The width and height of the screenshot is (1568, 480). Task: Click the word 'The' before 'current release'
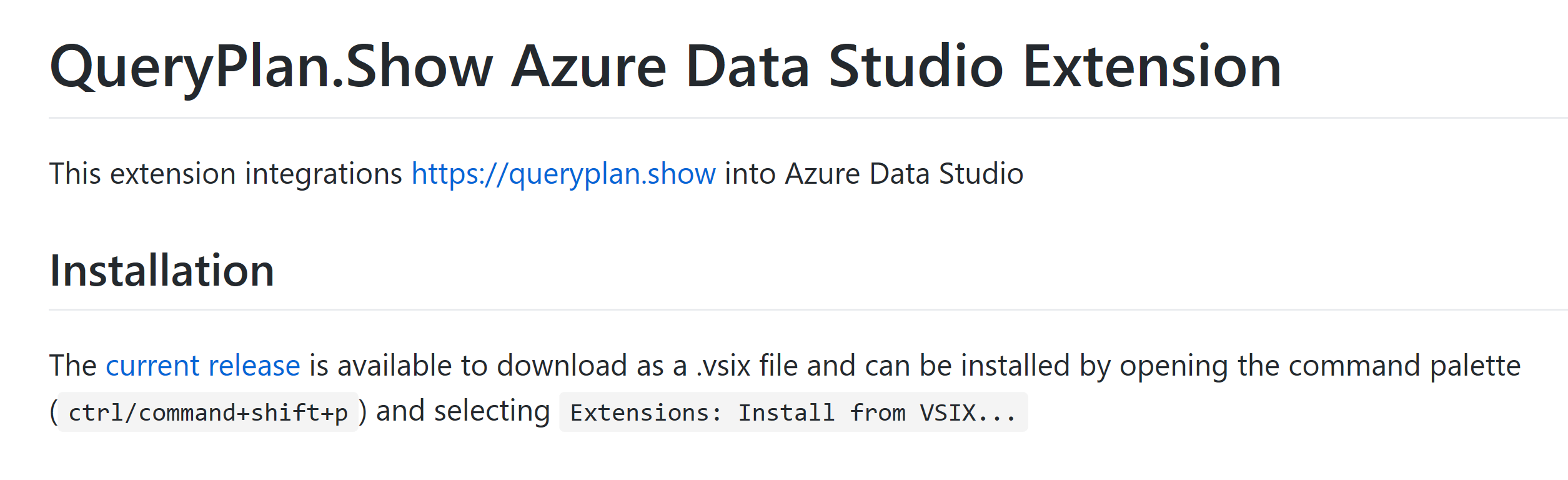tap(73, 366)
